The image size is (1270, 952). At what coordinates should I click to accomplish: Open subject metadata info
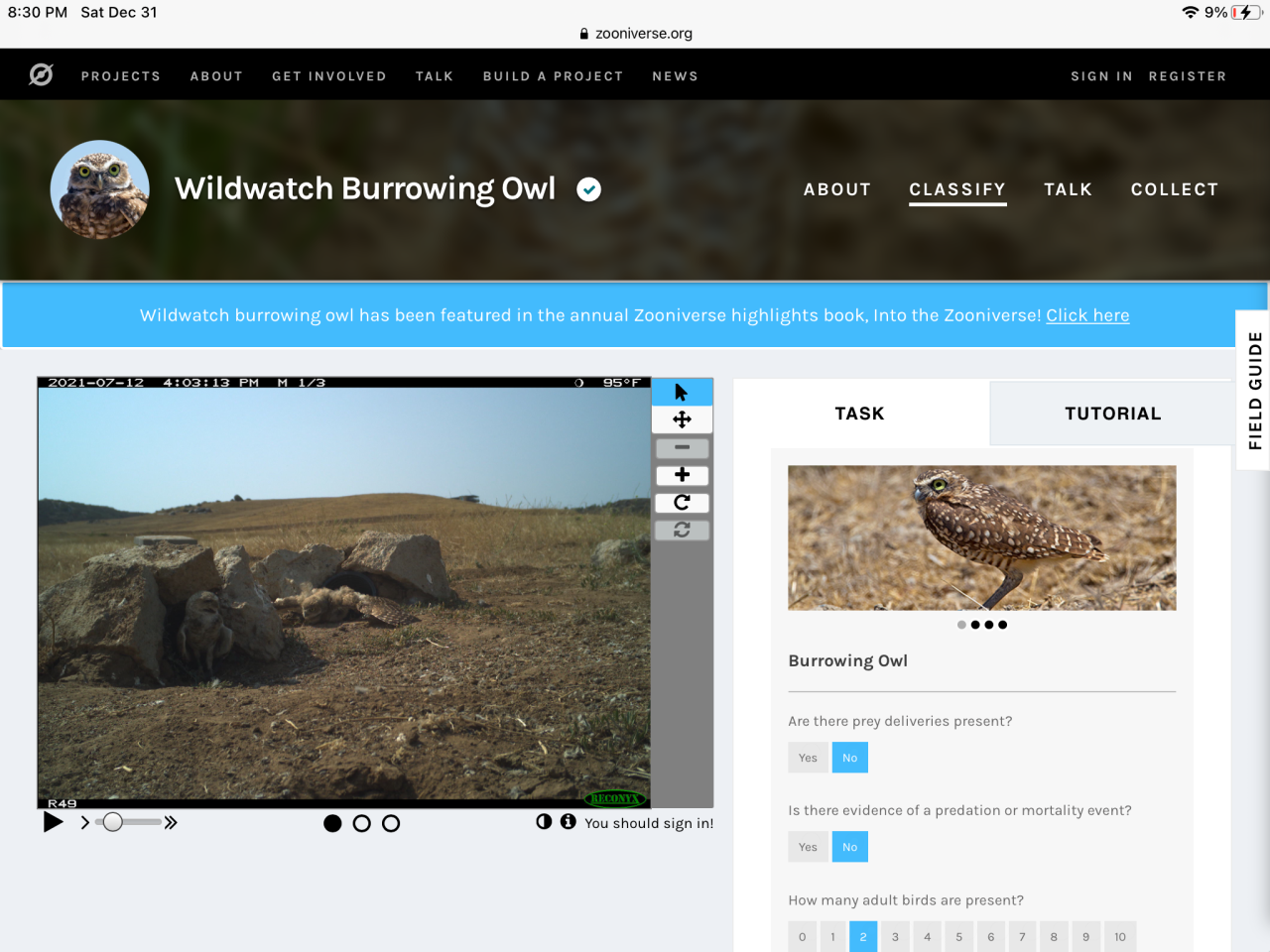pyautogui.click(x=568, y=821)
